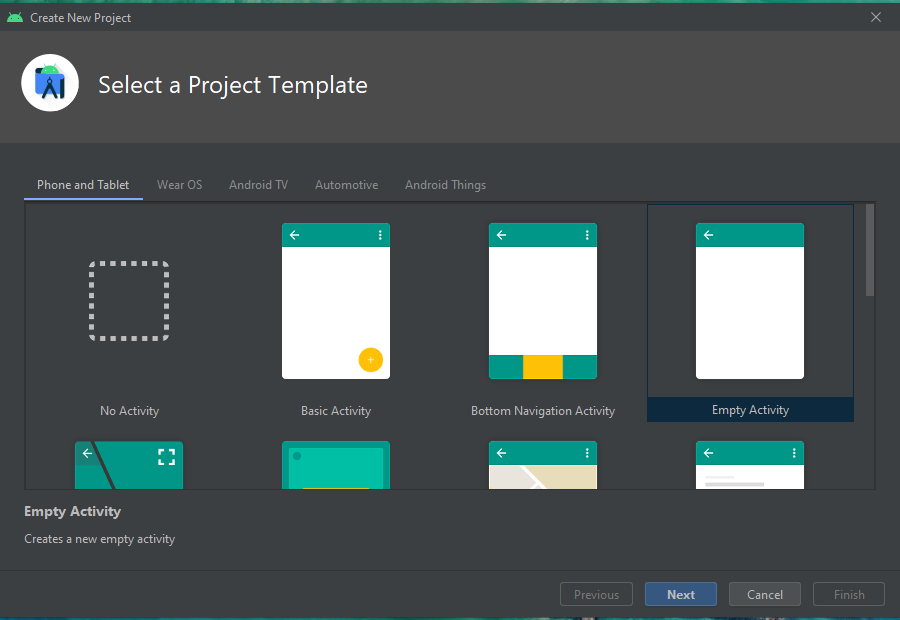Click the "Creates a new empty activity" description
The width and height of the screenshot is (900, 620).
click(x=99, y=539)
